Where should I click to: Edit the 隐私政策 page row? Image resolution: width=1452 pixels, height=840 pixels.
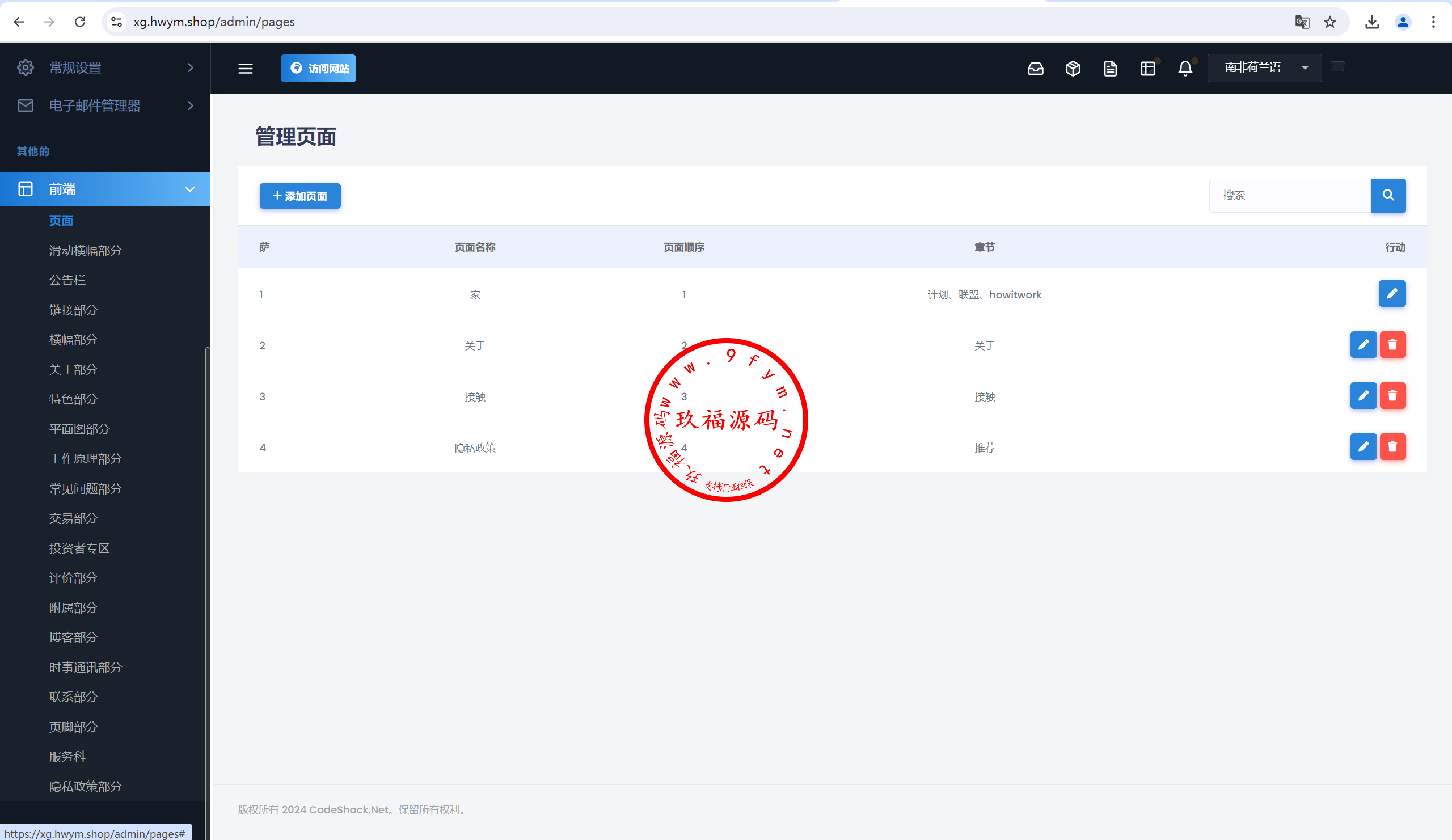[x=1364, y=446]
